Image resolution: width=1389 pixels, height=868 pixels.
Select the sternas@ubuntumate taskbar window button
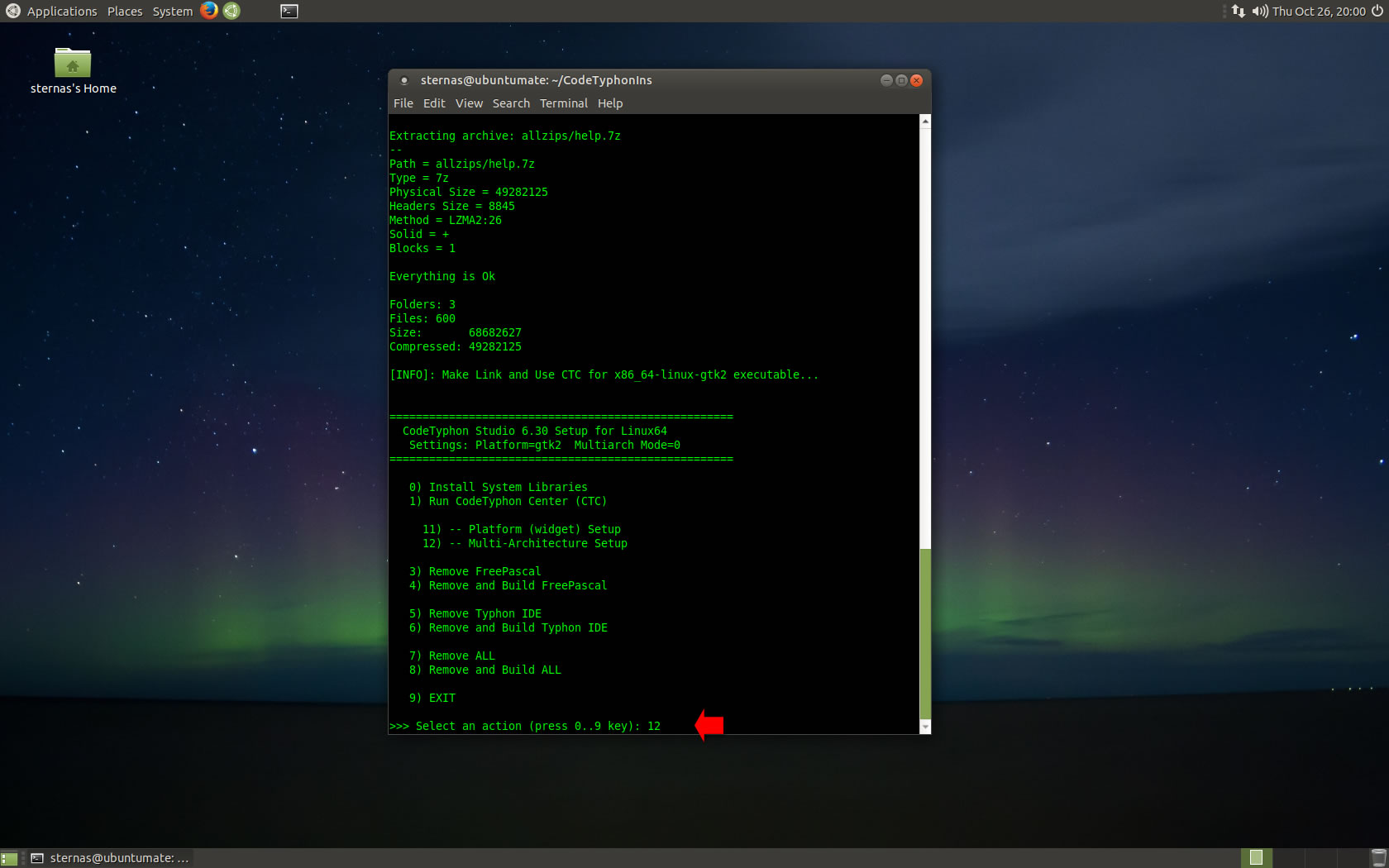pos(110,858)
